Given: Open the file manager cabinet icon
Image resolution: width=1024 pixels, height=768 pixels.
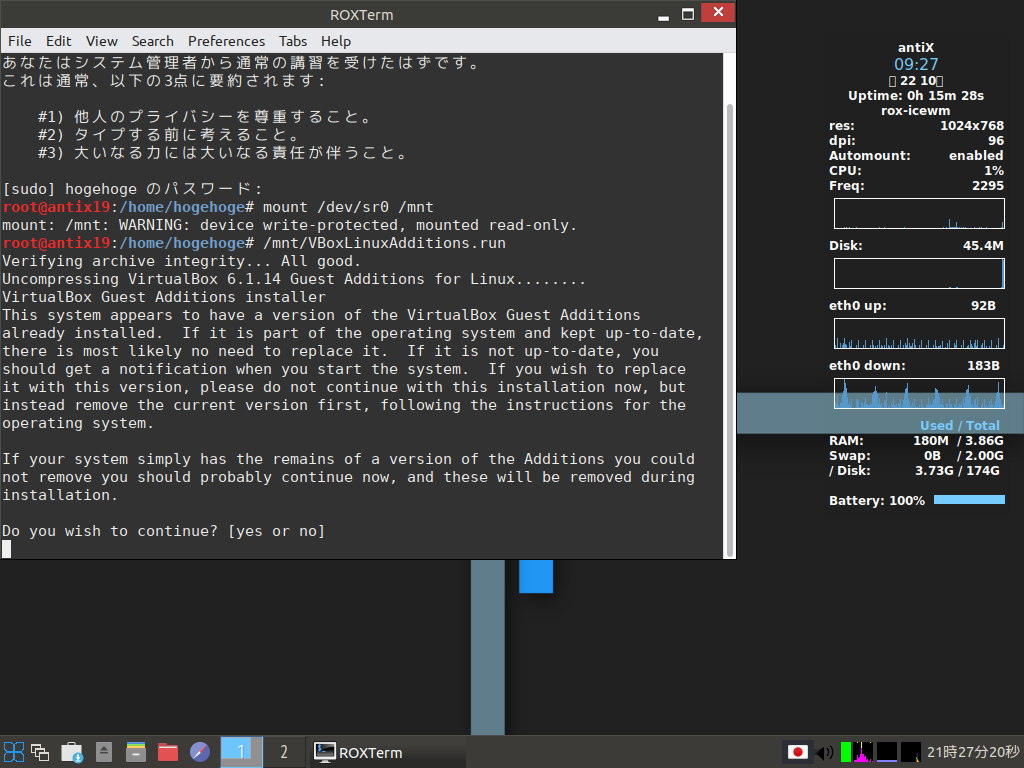Looking at the screenshot, I should click(136, 752).
